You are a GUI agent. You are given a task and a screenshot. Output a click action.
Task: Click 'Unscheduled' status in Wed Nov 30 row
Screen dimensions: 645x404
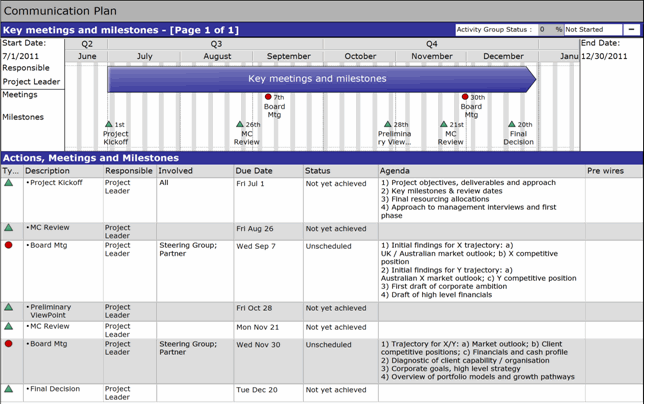(x=328, y=345)
